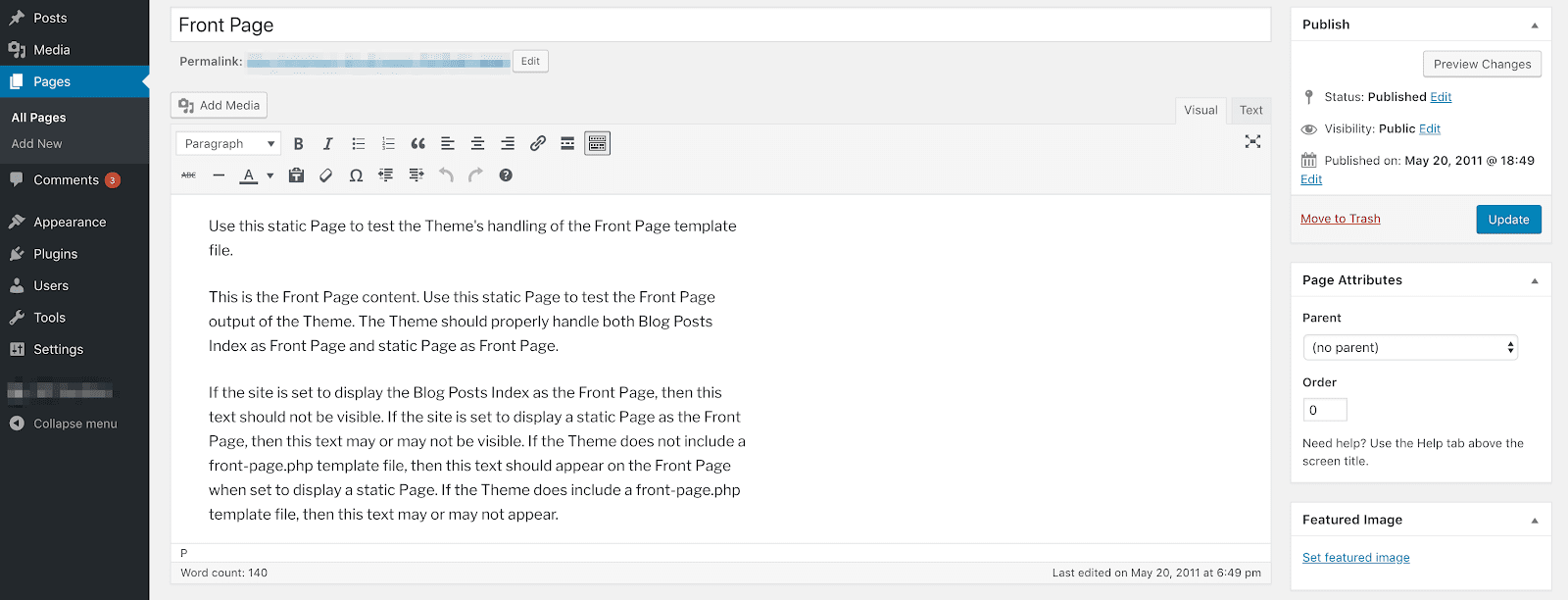This screenshot has width=1568, height=600.
Task: Open Posts in admin sidebar
Action: click(74, 18)
